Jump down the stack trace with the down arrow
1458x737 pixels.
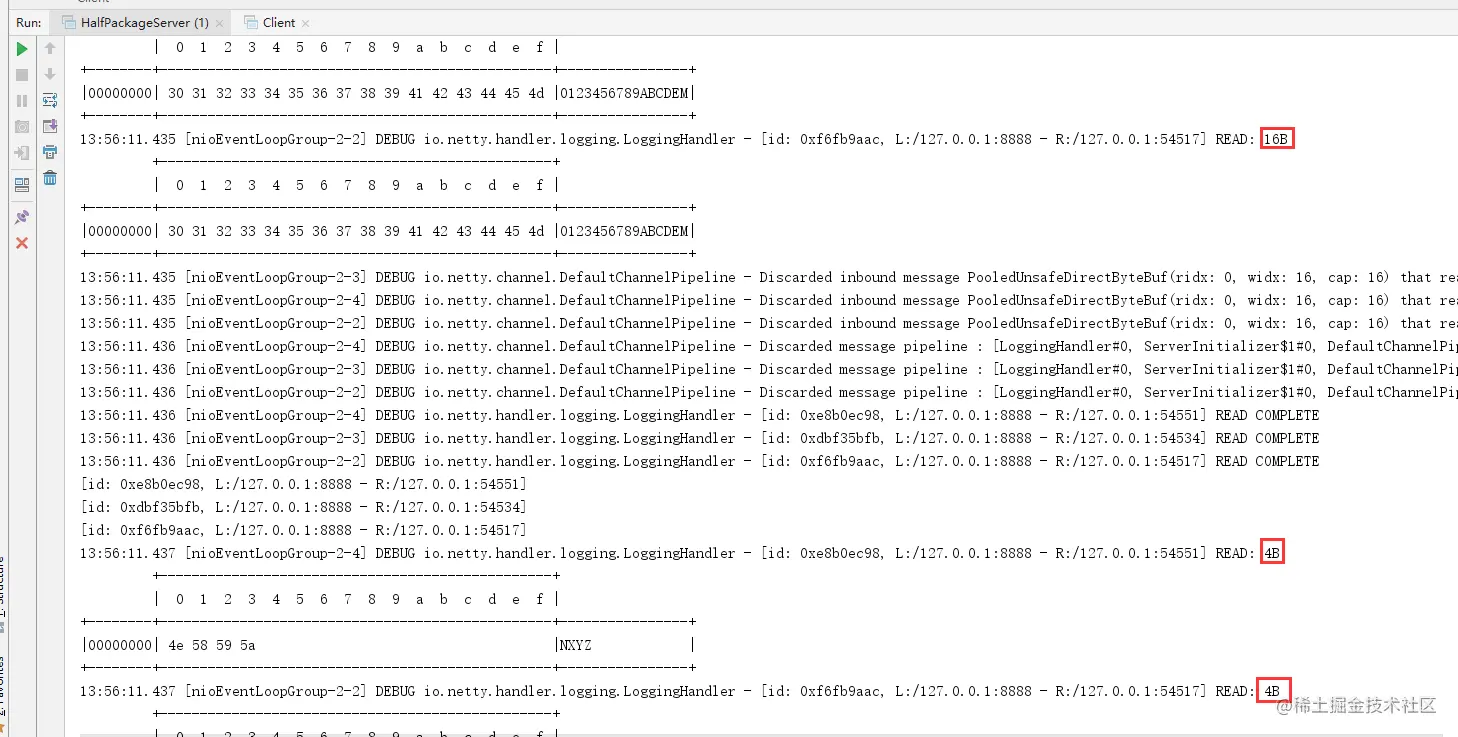pos(50,74)
